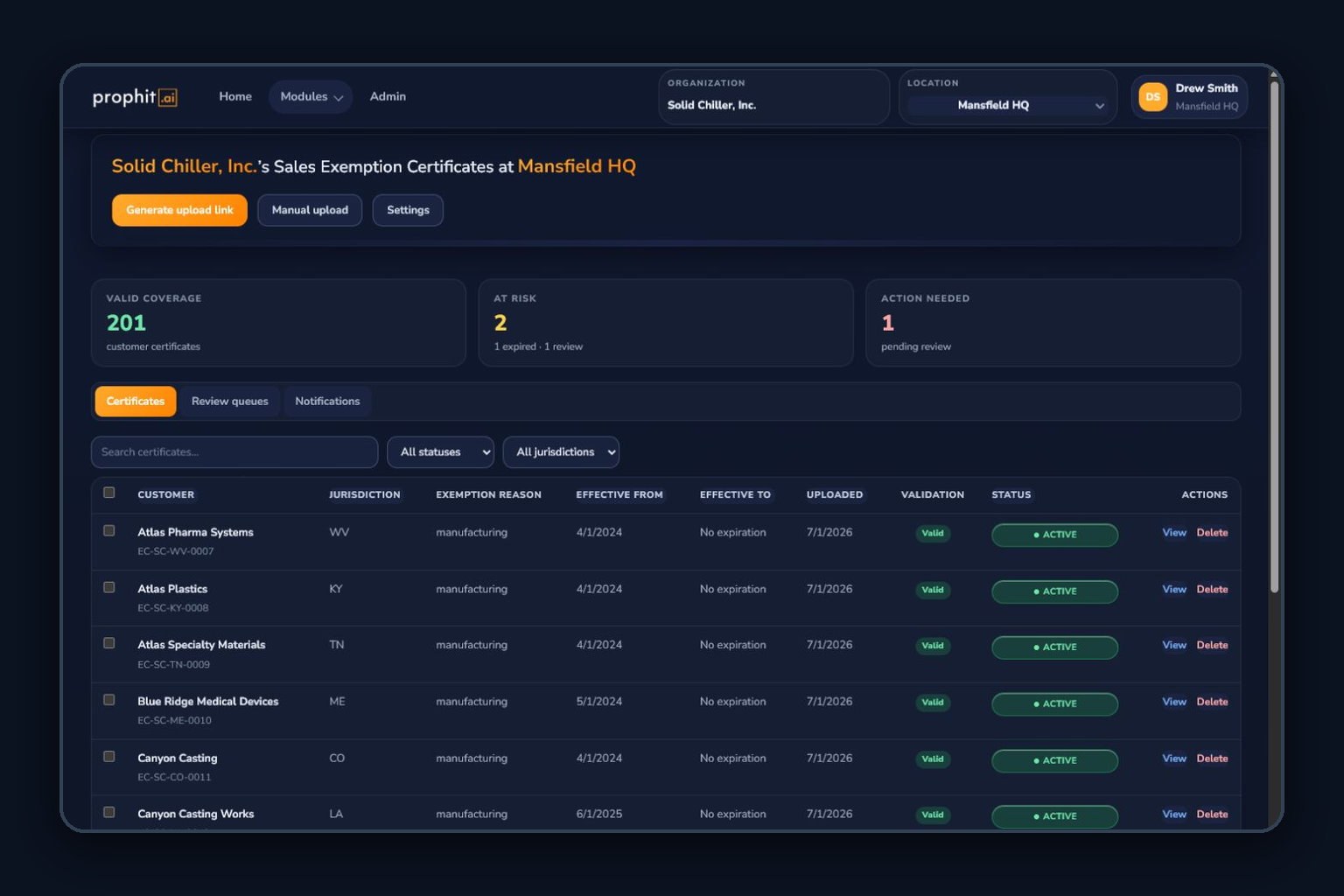Click the Uploaded column header

point(835,495)
